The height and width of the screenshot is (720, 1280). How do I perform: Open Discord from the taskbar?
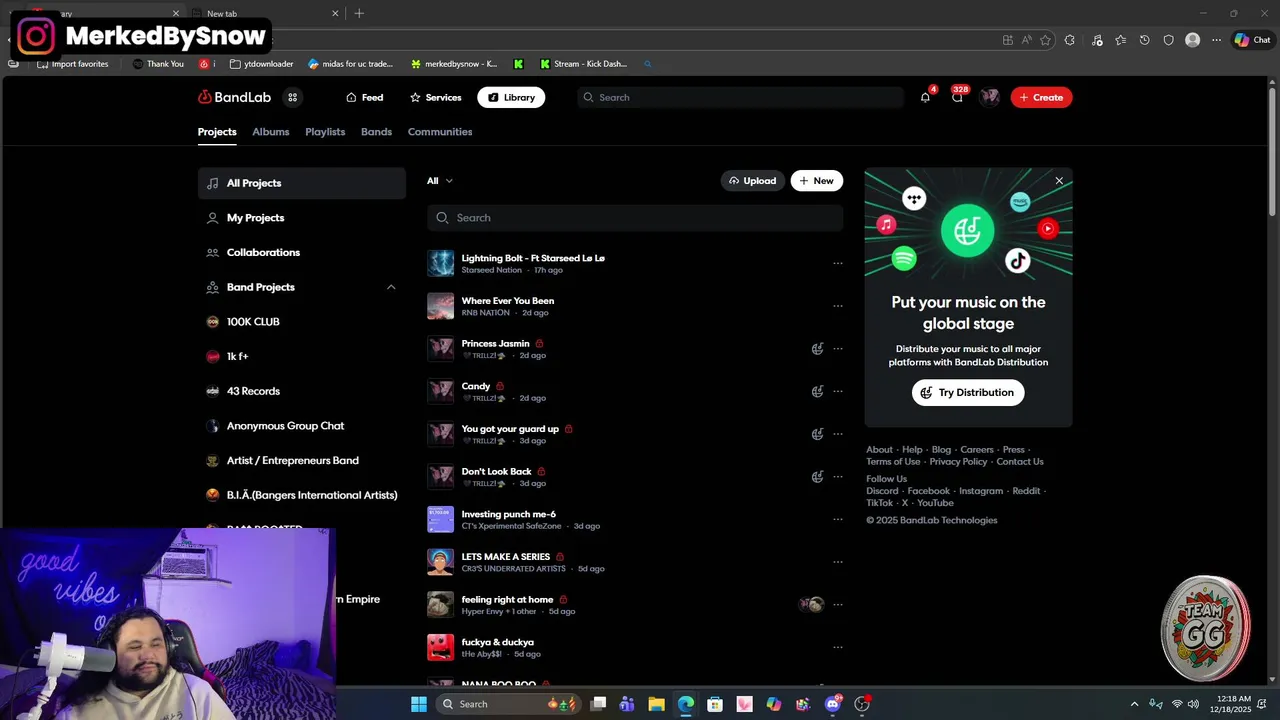(x=833, y=704)
